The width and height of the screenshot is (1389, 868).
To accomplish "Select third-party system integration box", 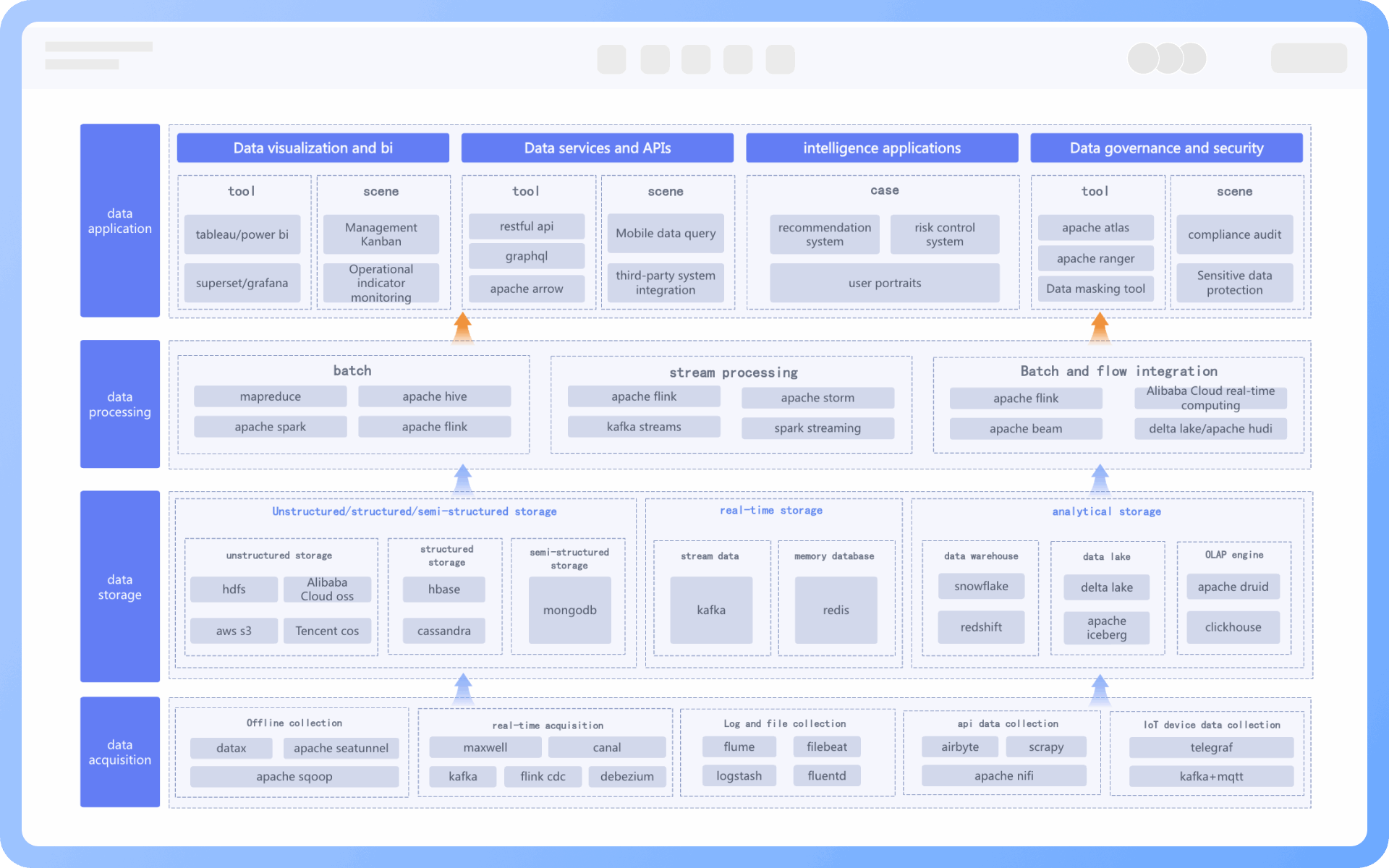I will coord(666,282).
